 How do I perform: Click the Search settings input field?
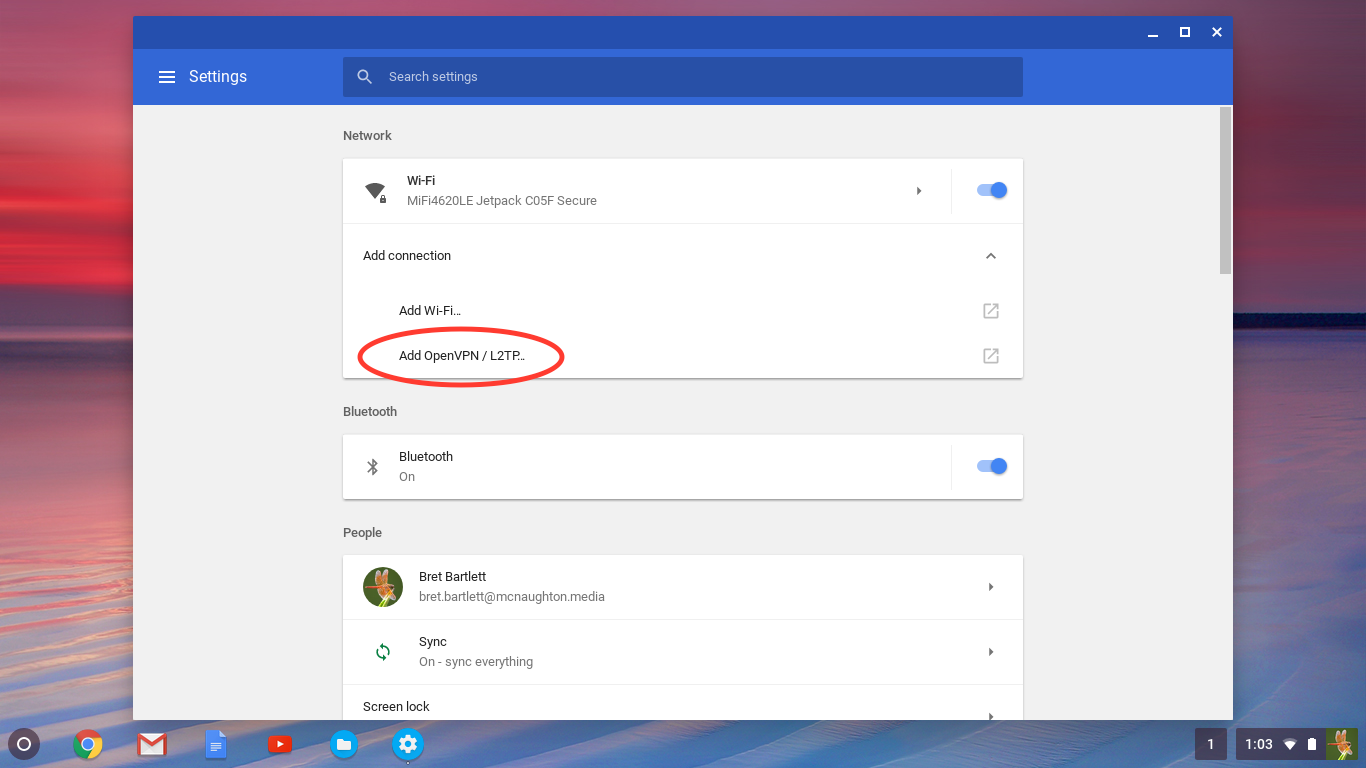tap(690, 77)
